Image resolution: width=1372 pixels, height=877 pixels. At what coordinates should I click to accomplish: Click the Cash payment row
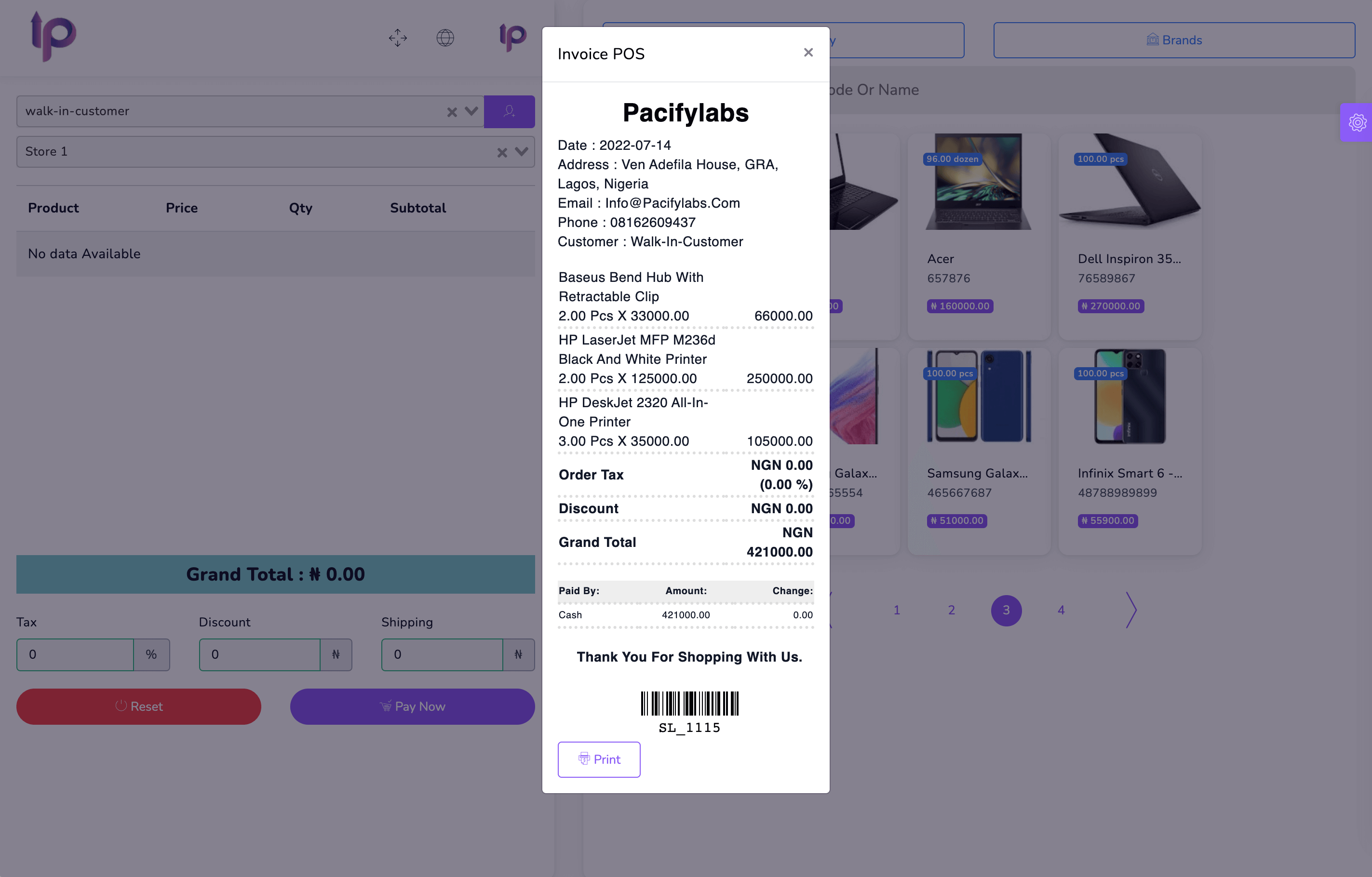coord(686,615)
